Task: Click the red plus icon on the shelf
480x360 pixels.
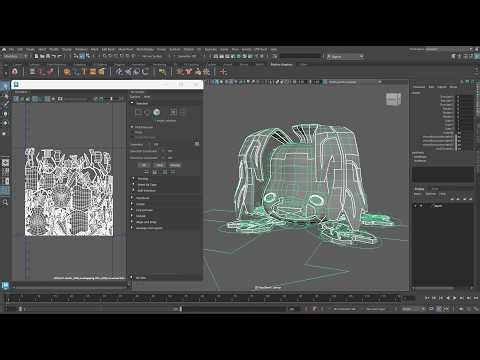Action: [x=223, y=71]
